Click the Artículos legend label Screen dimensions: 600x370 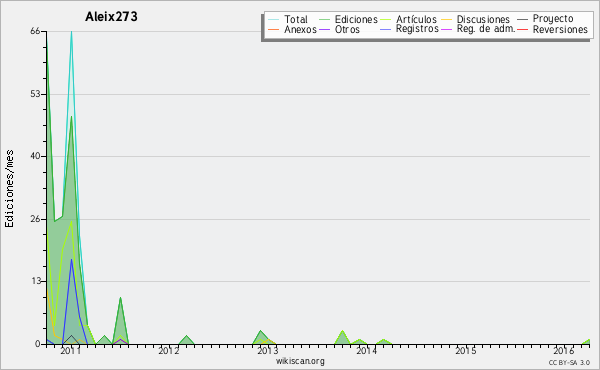(416, 19)
